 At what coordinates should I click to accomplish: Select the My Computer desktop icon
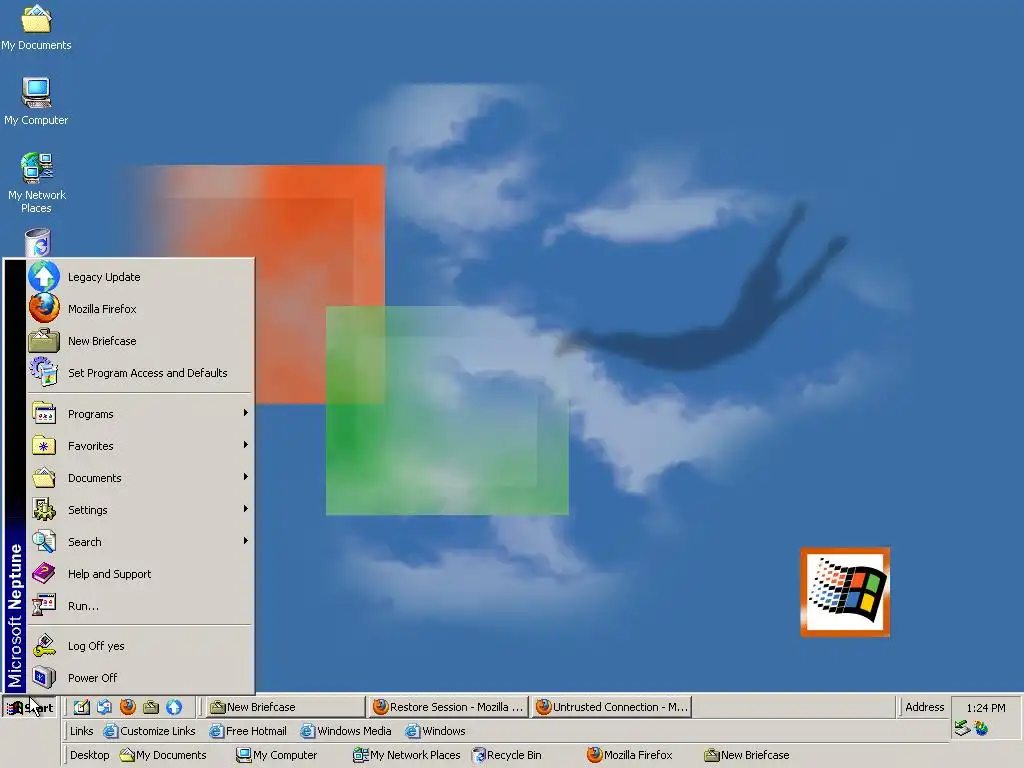click(36, 102)
